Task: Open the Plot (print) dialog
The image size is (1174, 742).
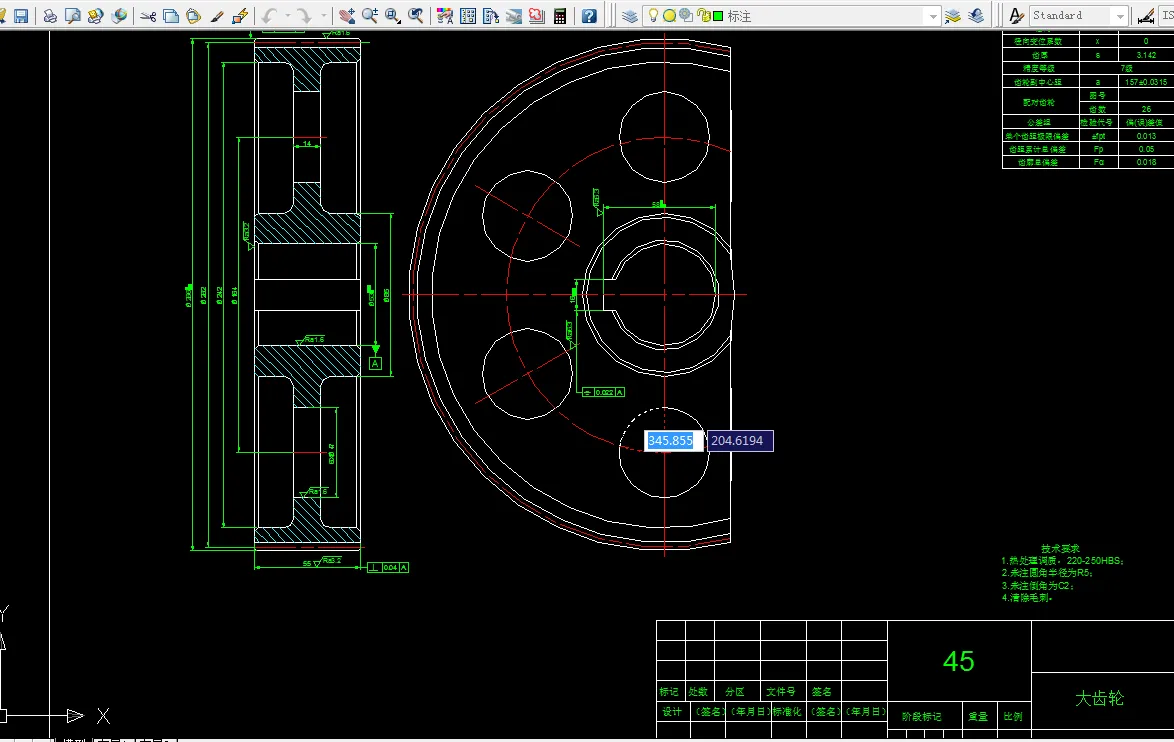Action: [49, 16]
